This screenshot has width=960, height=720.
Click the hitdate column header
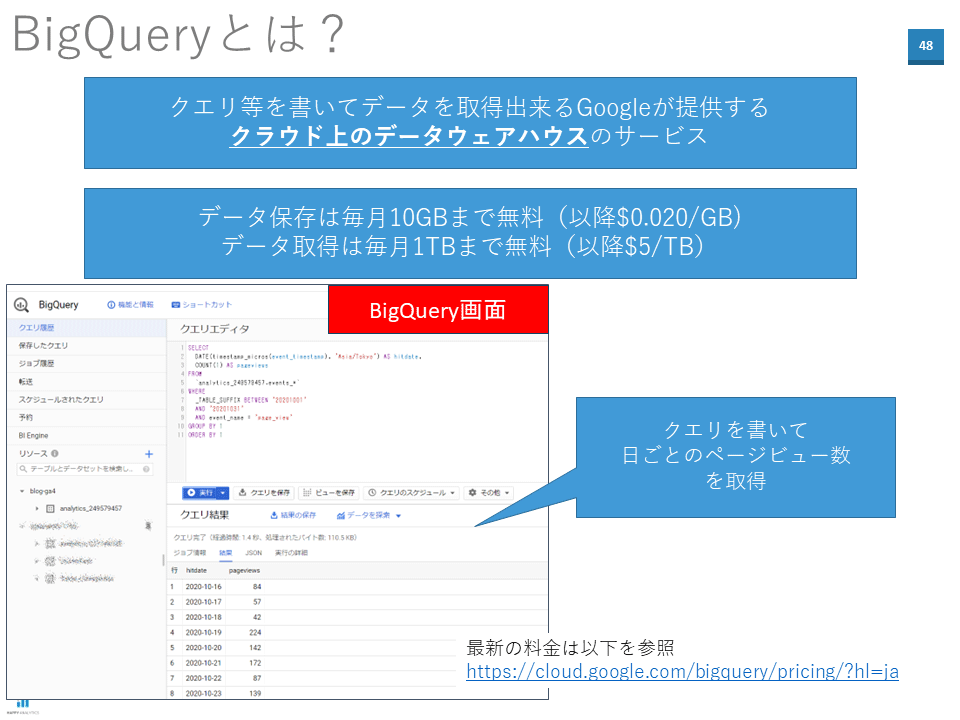tap(196, 571)
